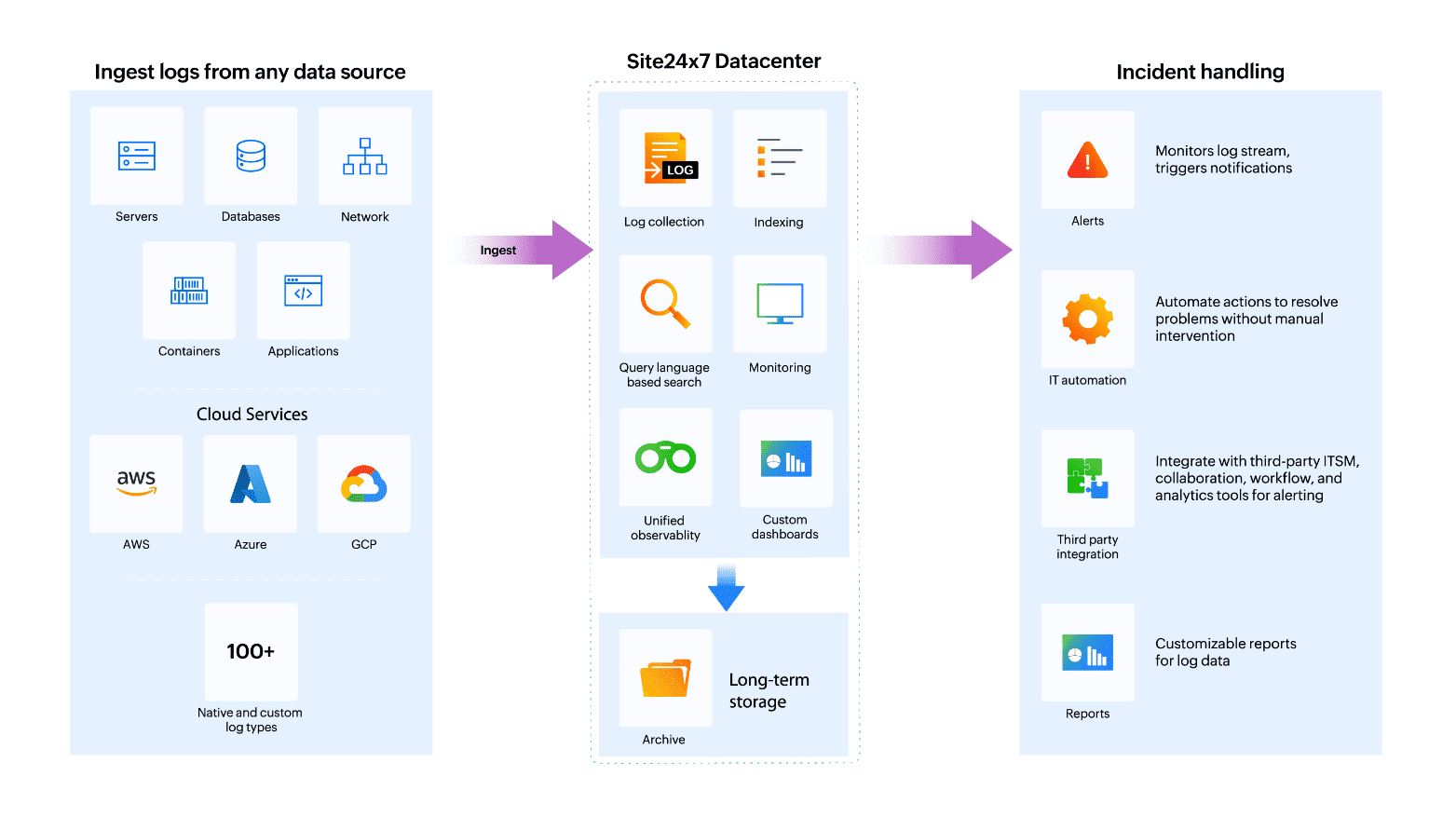Click the 'Native and custom log types' caption
Image resolution: width=1456 pixels, height=817 pixels.
pos(251,720)
